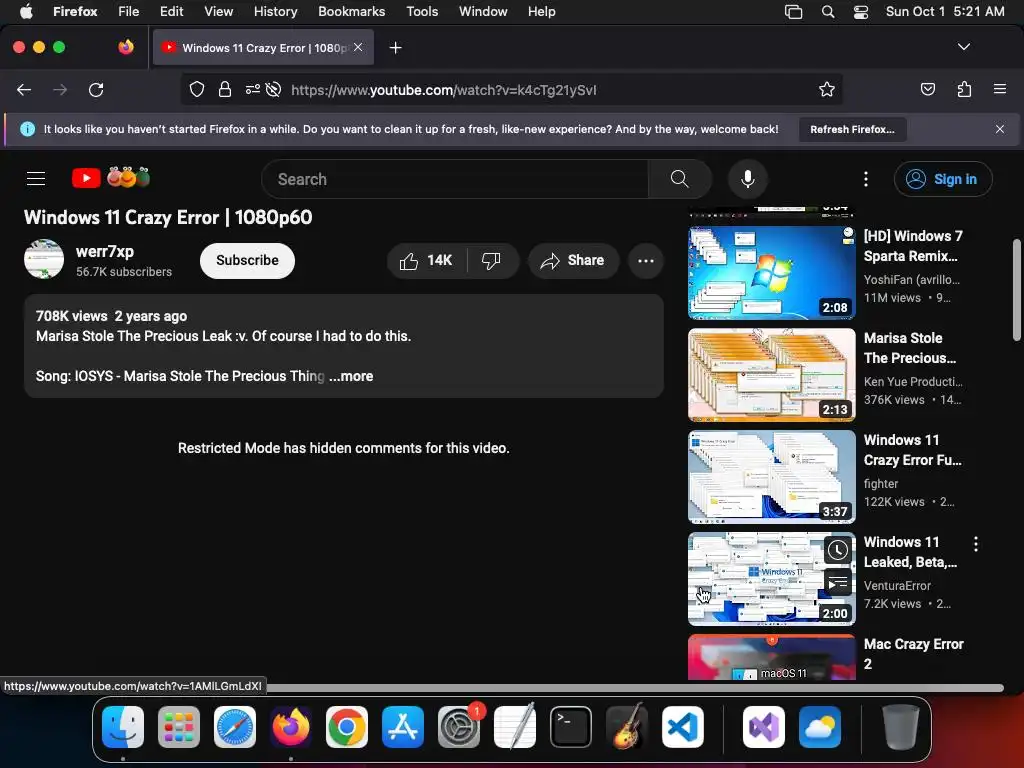The image size is (1024, 768).
Task: Start voice search with microphone icon
Action: click(x=748, y=179)
